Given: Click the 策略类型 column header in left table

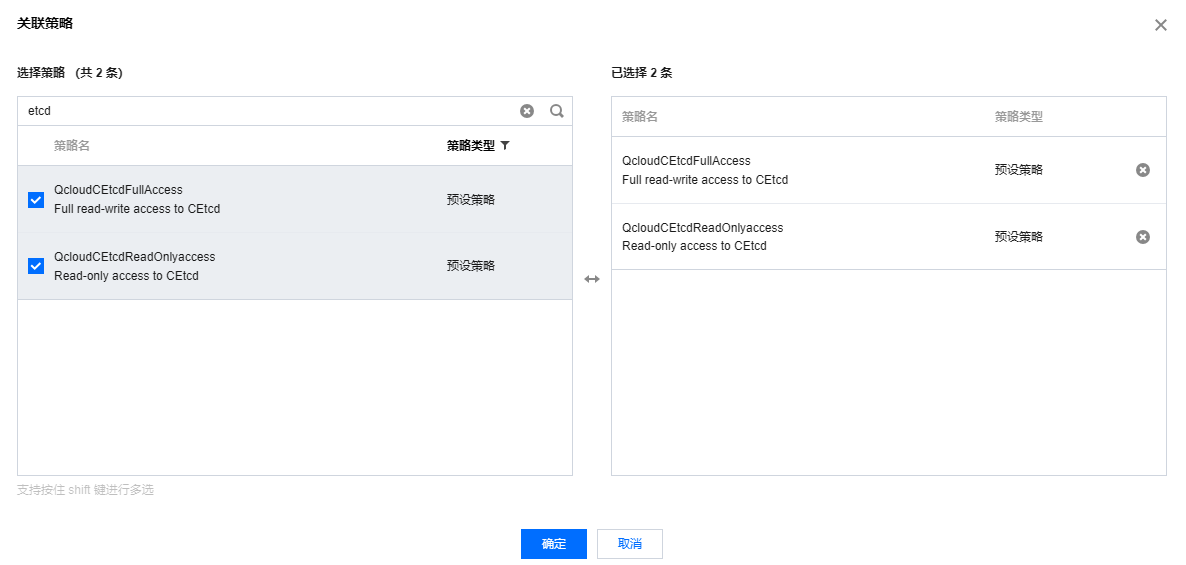Looking at the screenshot, I should (470, 146).
